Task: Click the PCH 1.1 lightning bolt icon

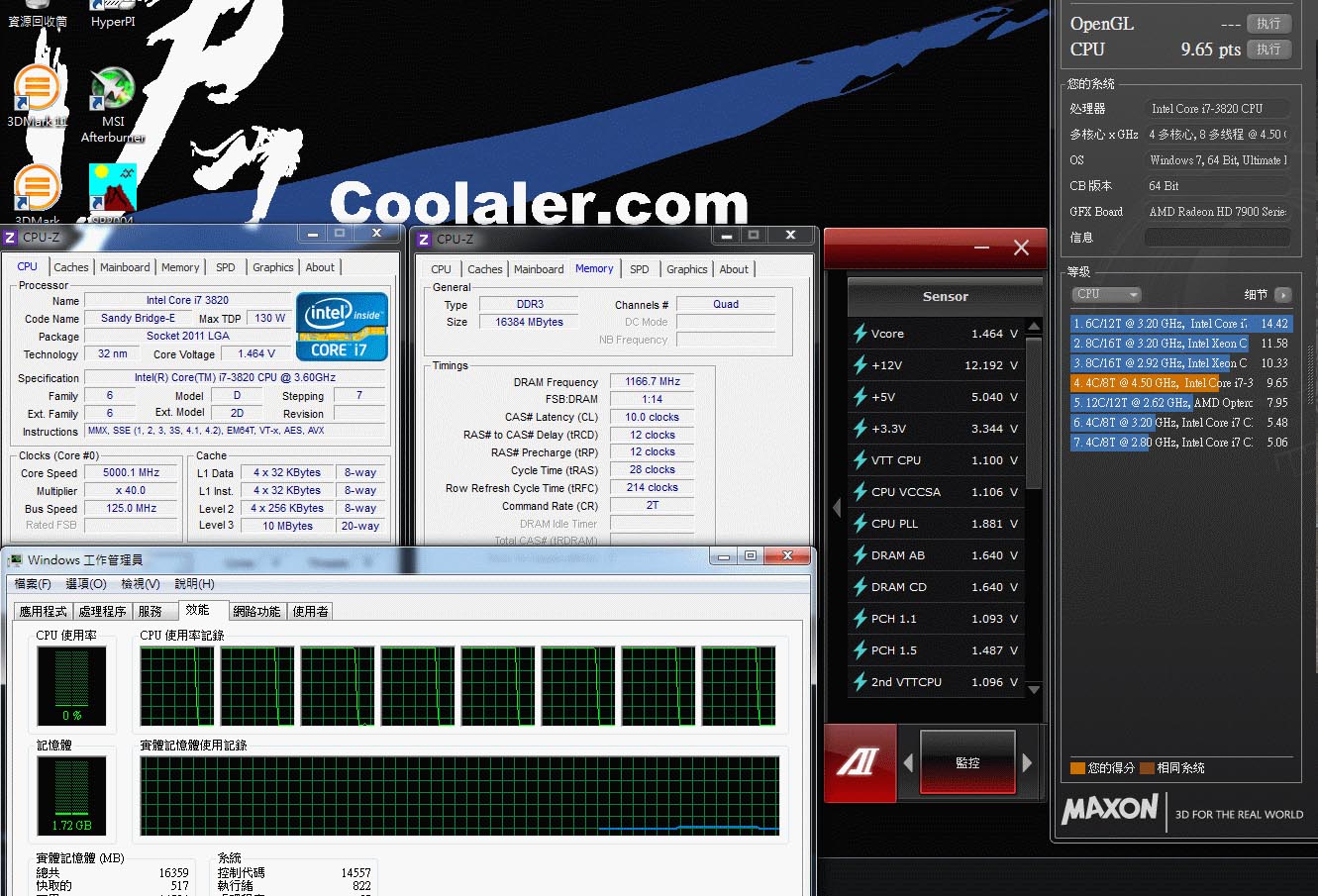Action: (861, 619)
